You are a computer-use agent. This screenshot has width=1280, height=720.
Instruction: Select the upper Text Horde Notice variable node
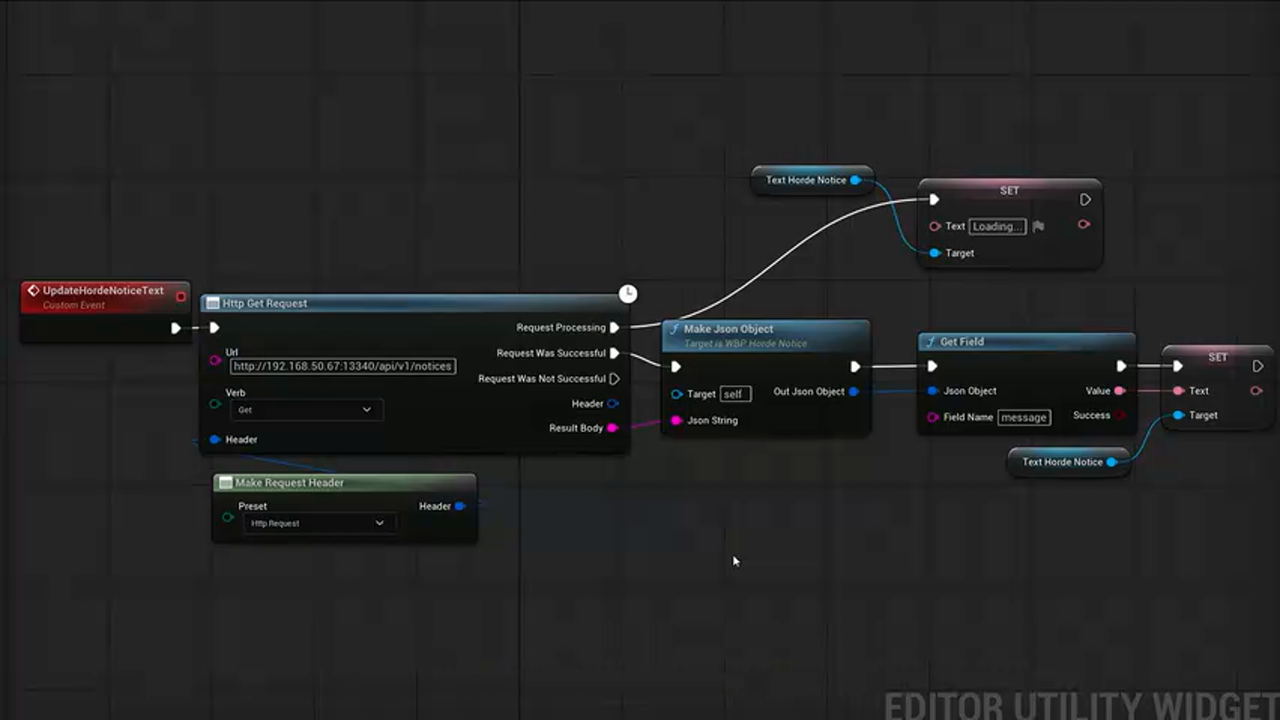tap(808, 180)
